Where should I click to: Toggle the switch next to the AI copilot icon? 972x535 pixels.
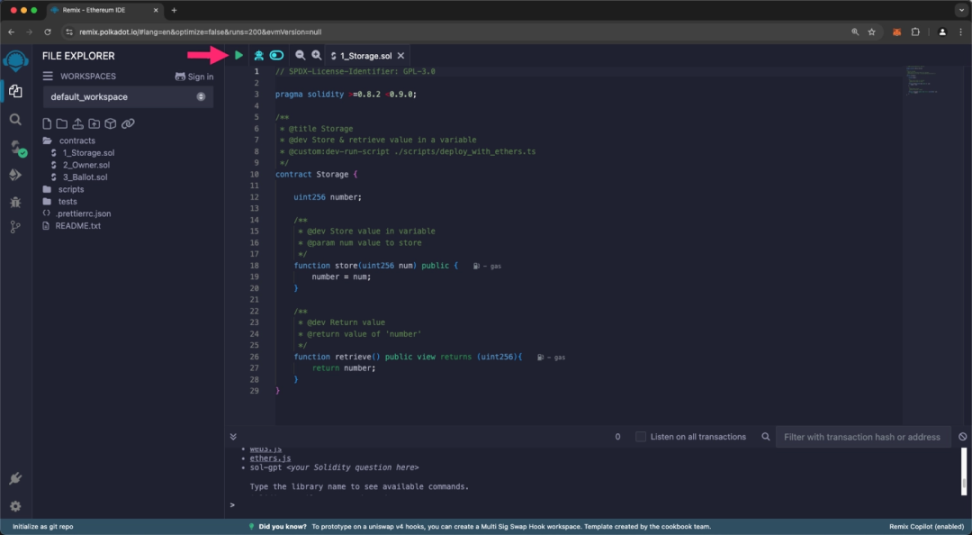coord(276,55)
